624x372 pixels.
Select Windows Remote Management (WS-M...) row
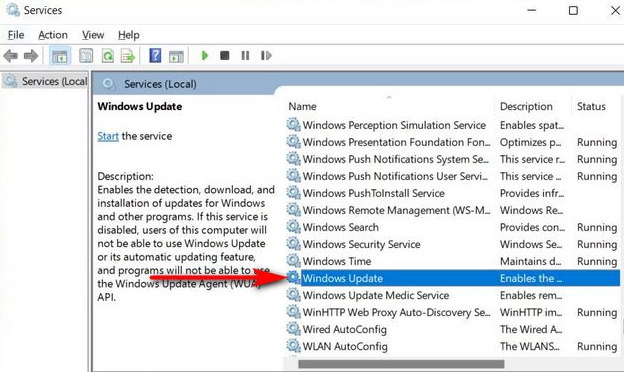coord(453,210)
